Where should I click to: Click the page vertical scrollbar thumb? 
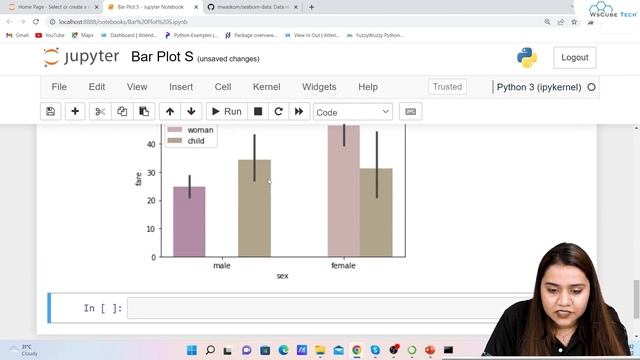click(x=636, y=299)
